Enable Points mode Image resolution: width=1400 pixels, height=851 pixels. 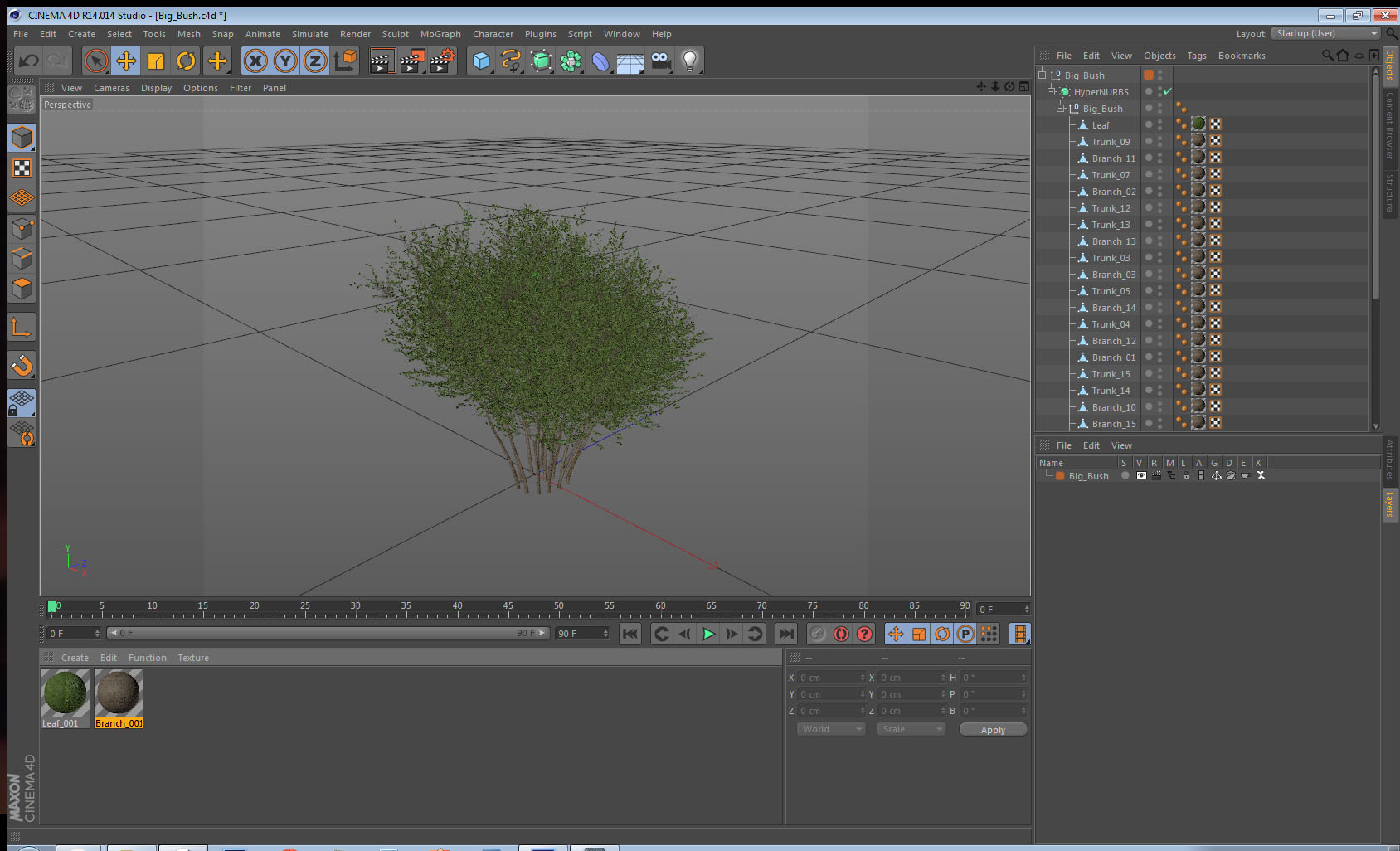click(x=22, y=228)
